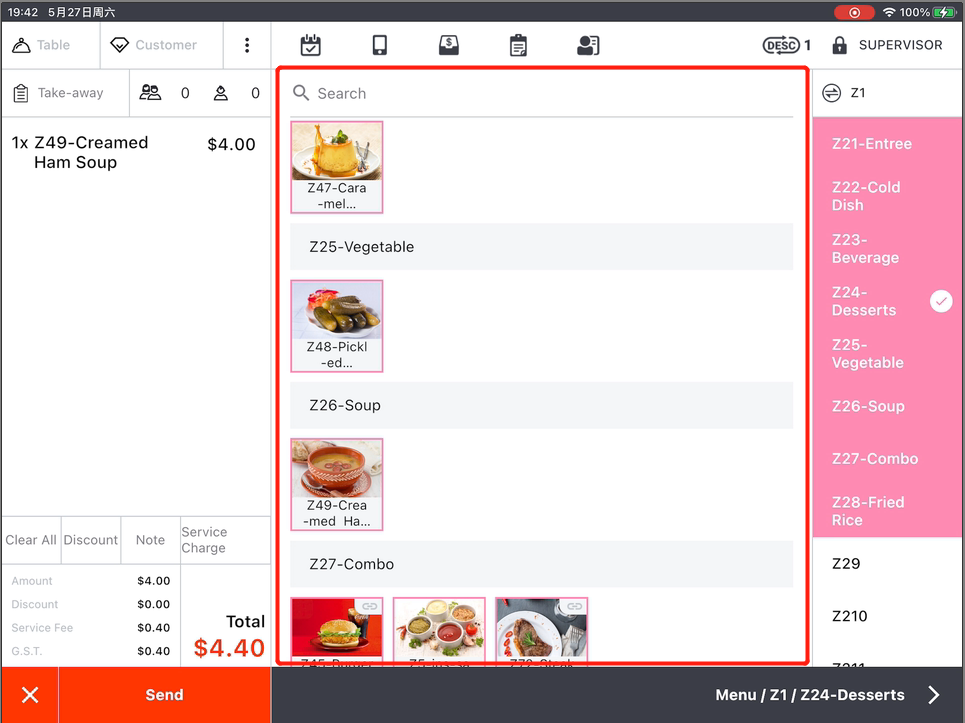965x723 pixels.
Task: Tap the mobile device icon
Action: [x=380, y=45]
